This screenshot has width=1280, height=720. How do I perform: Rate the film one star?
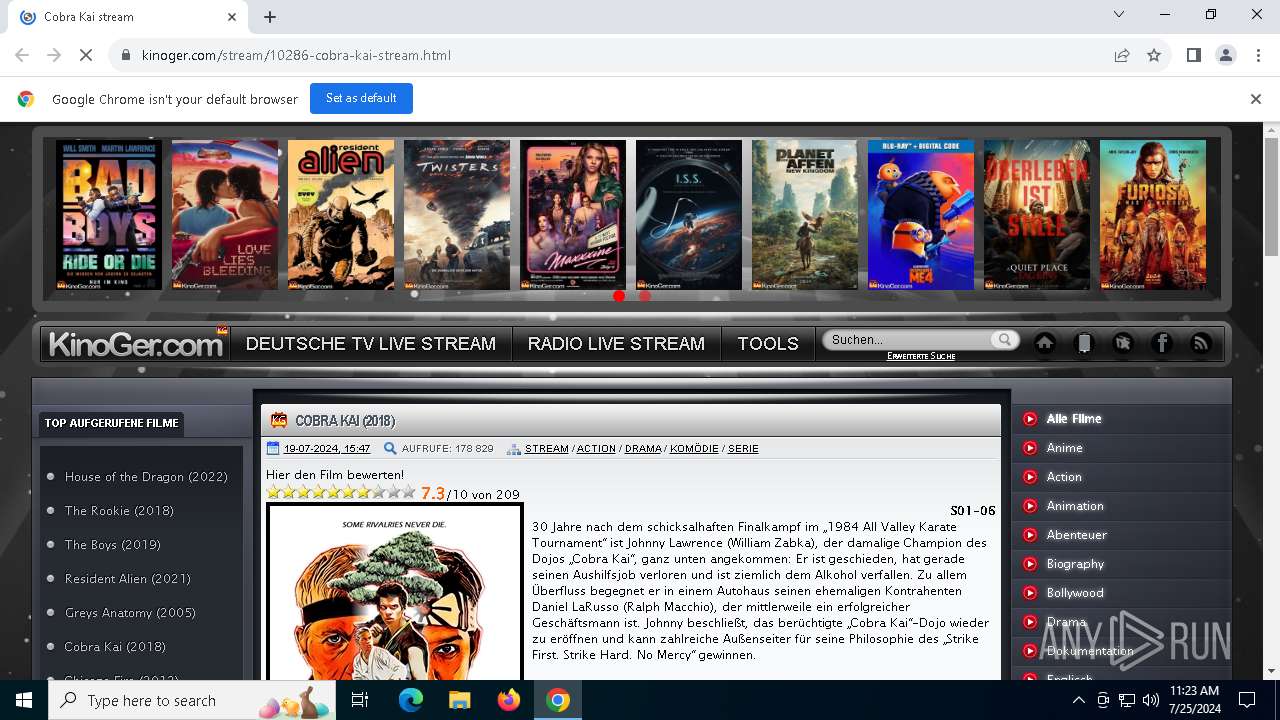tap(274, 492)
